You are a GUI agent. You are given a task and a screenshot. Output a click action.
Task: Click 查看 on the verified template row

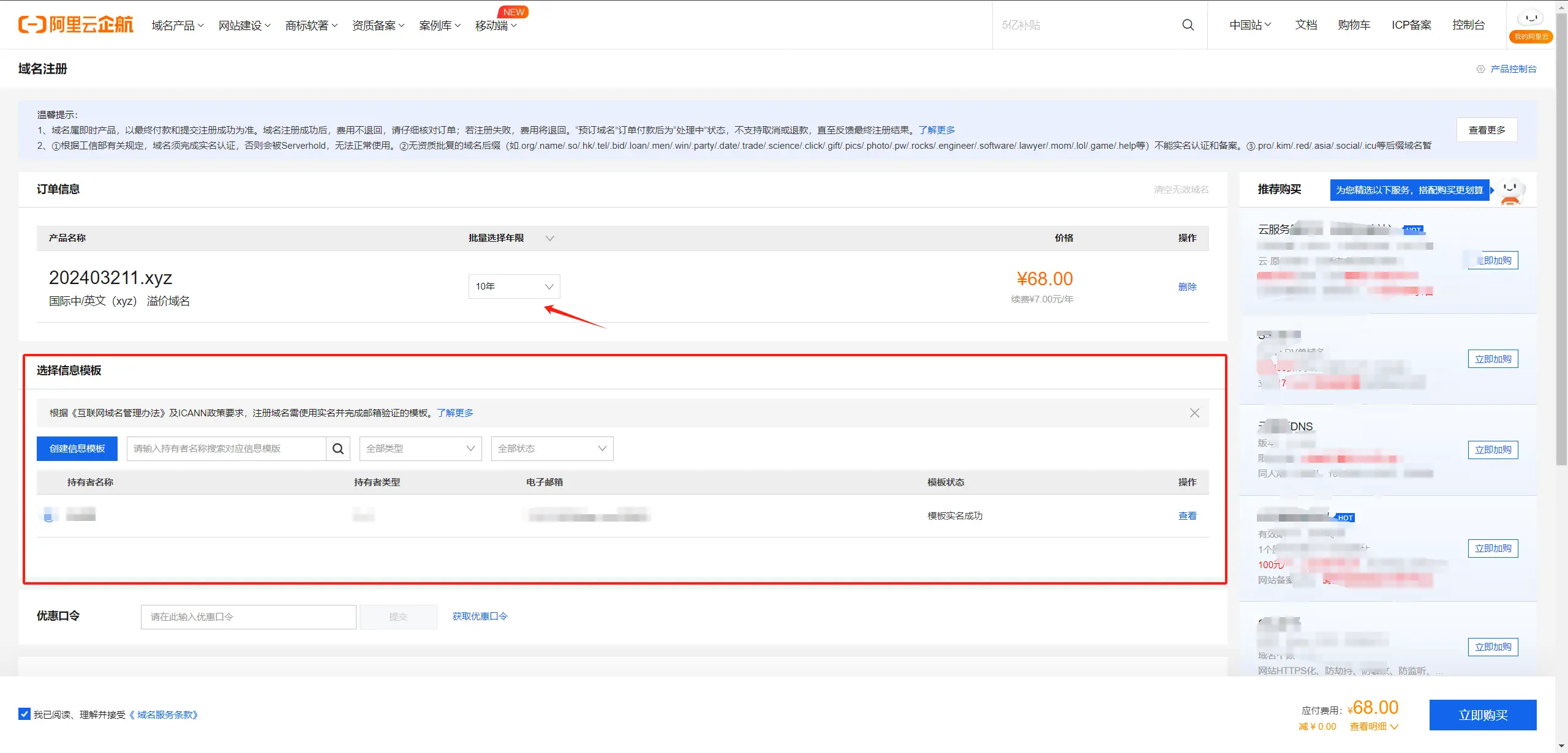1186,515
